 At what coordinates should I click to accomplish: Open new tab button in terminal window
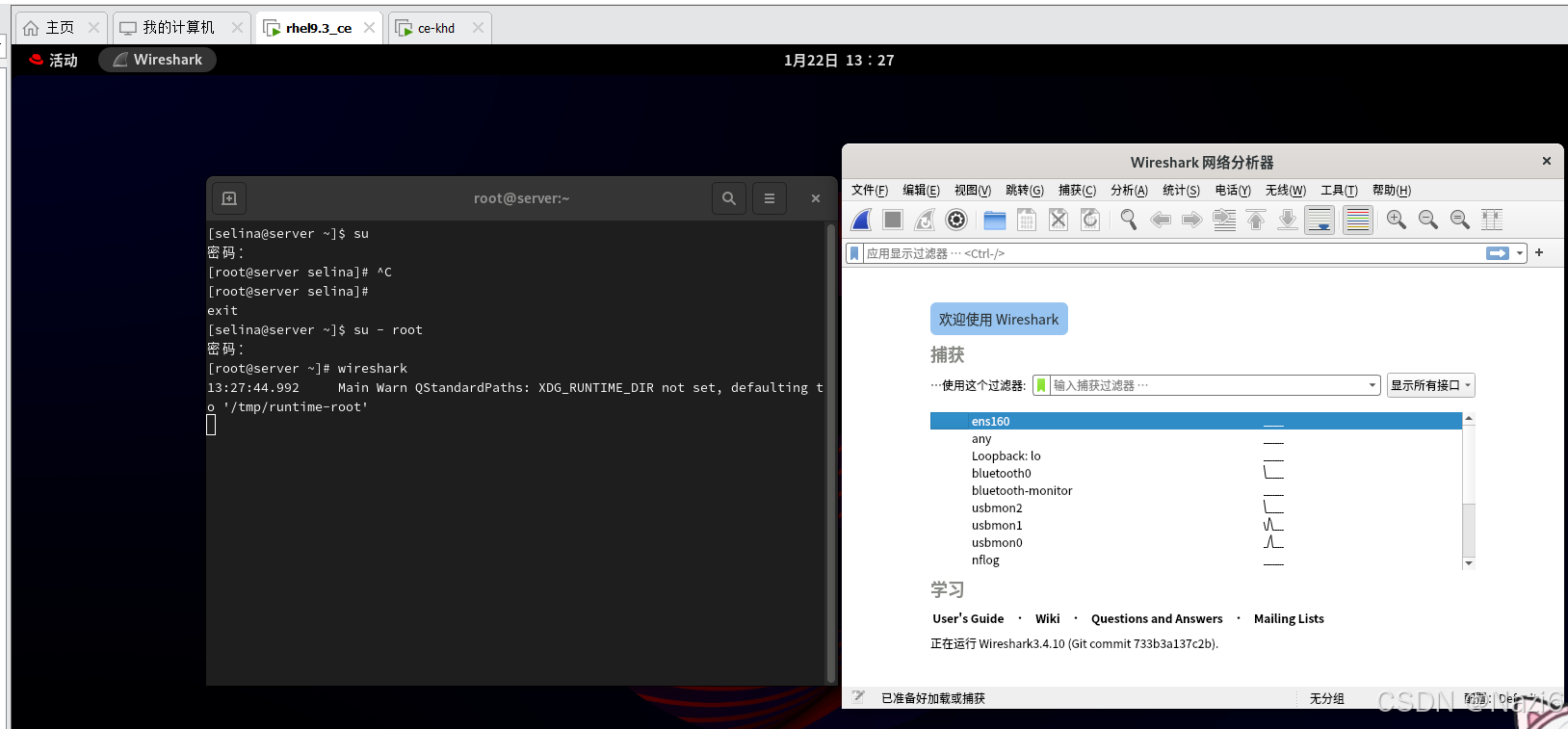(x=229, y=198)
